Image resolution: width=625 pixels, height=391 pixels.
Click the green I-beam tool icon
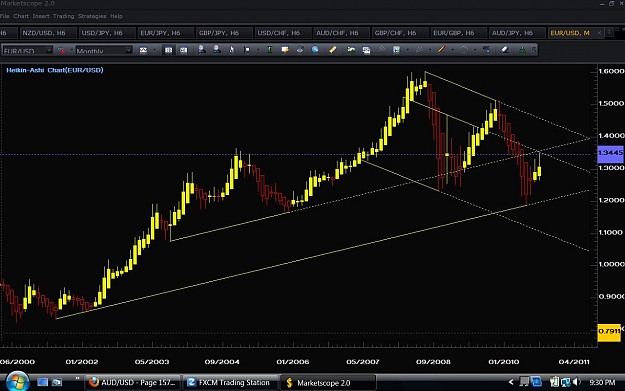(269, 50)
